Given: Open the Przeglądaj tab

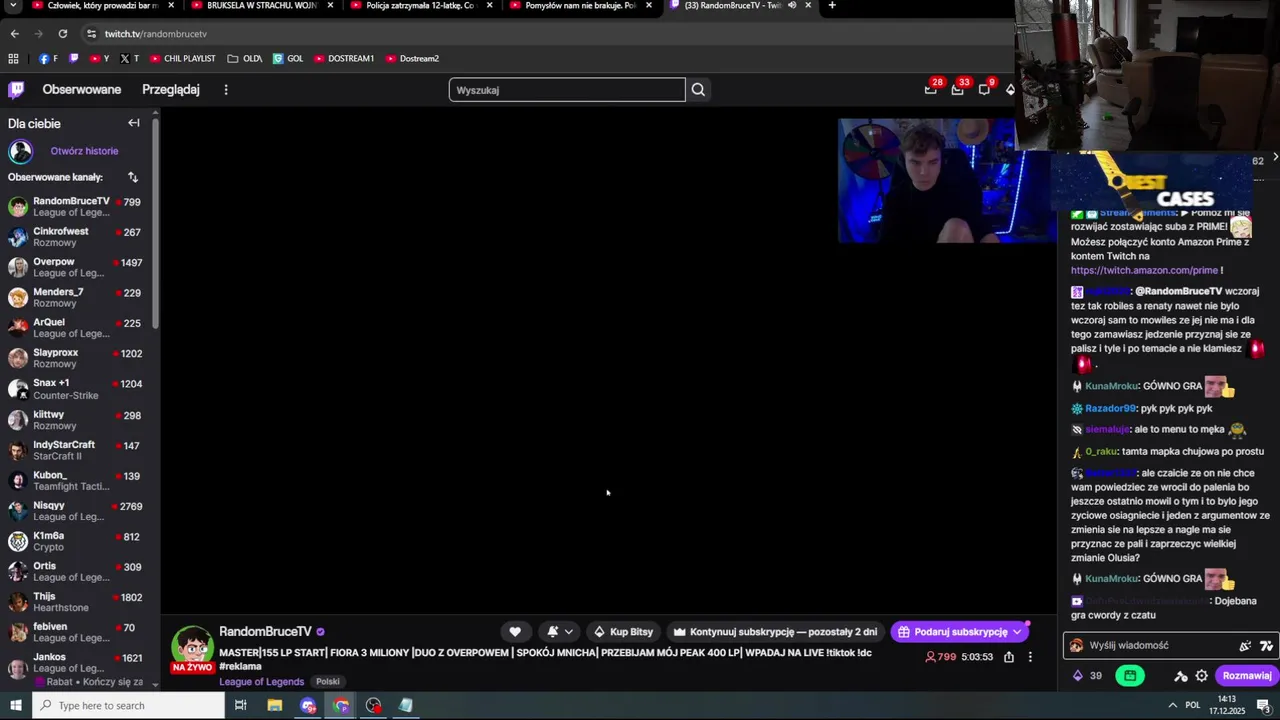Looking at the screenshot, I should point(171,90).
